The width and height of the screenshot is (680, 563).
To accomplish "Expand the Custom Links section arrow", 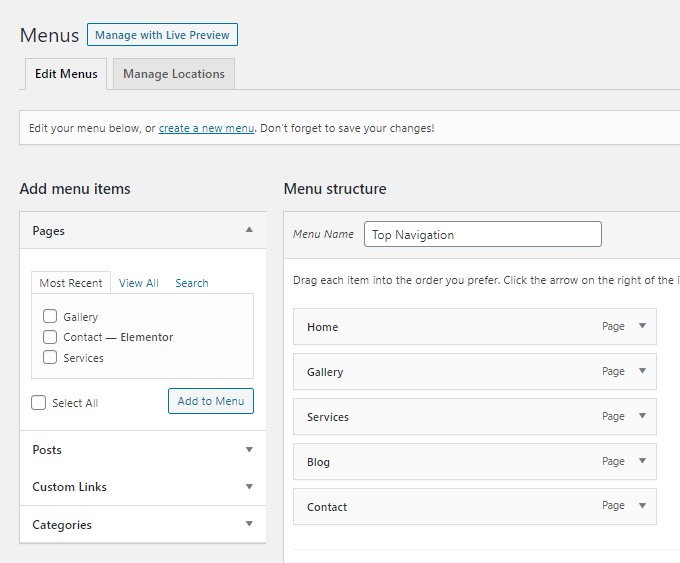I will [x=249, y=487].
